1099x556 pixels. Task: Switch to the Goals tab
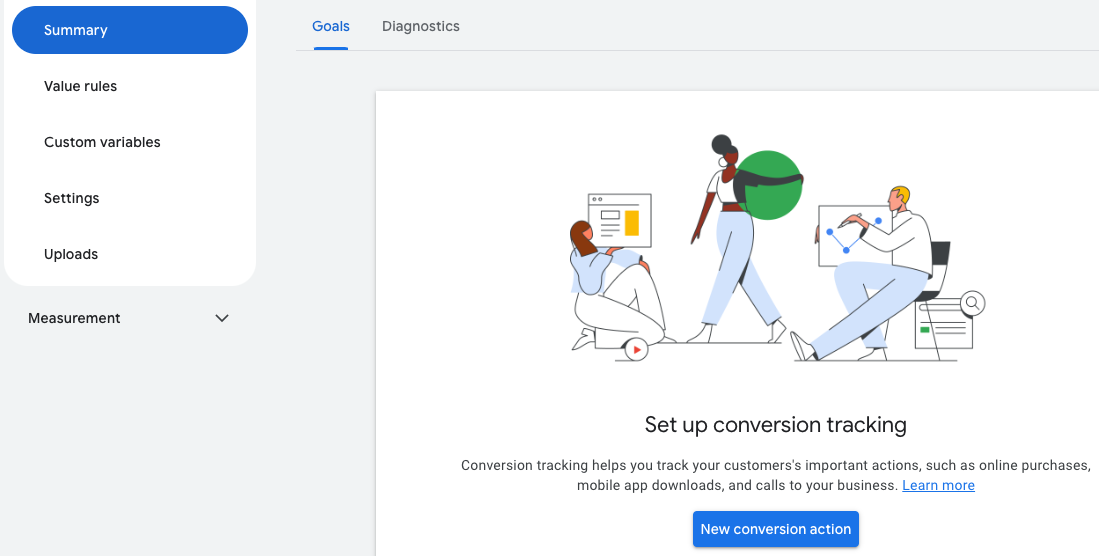pos(331,26)
